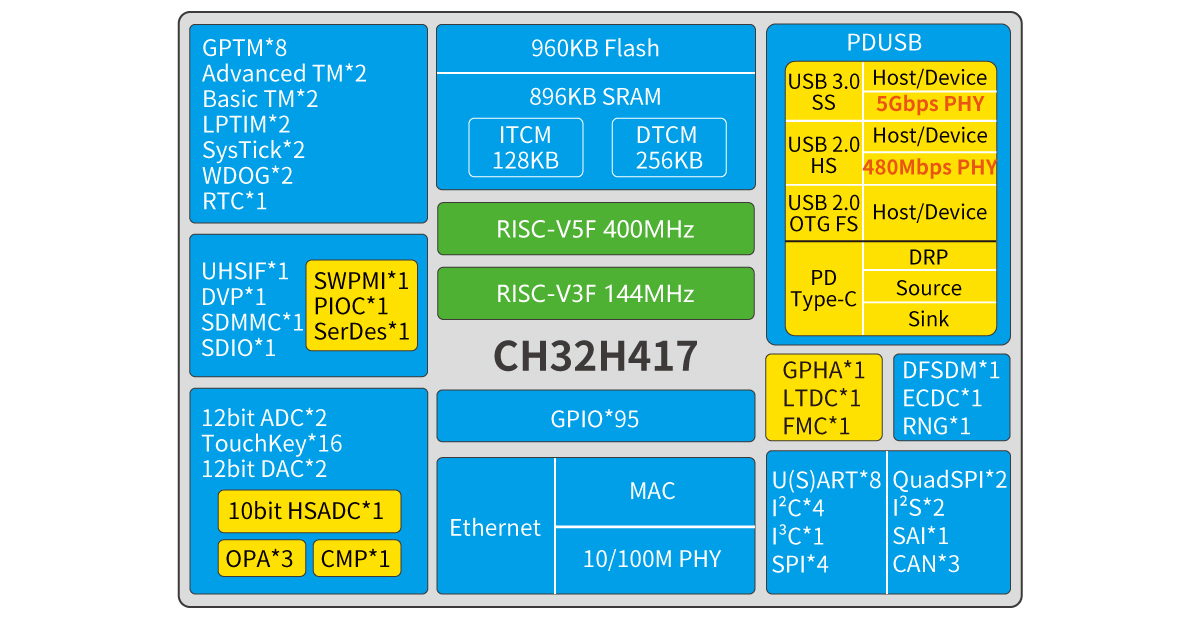Click the 960KB Flash block

pos(595,47)
